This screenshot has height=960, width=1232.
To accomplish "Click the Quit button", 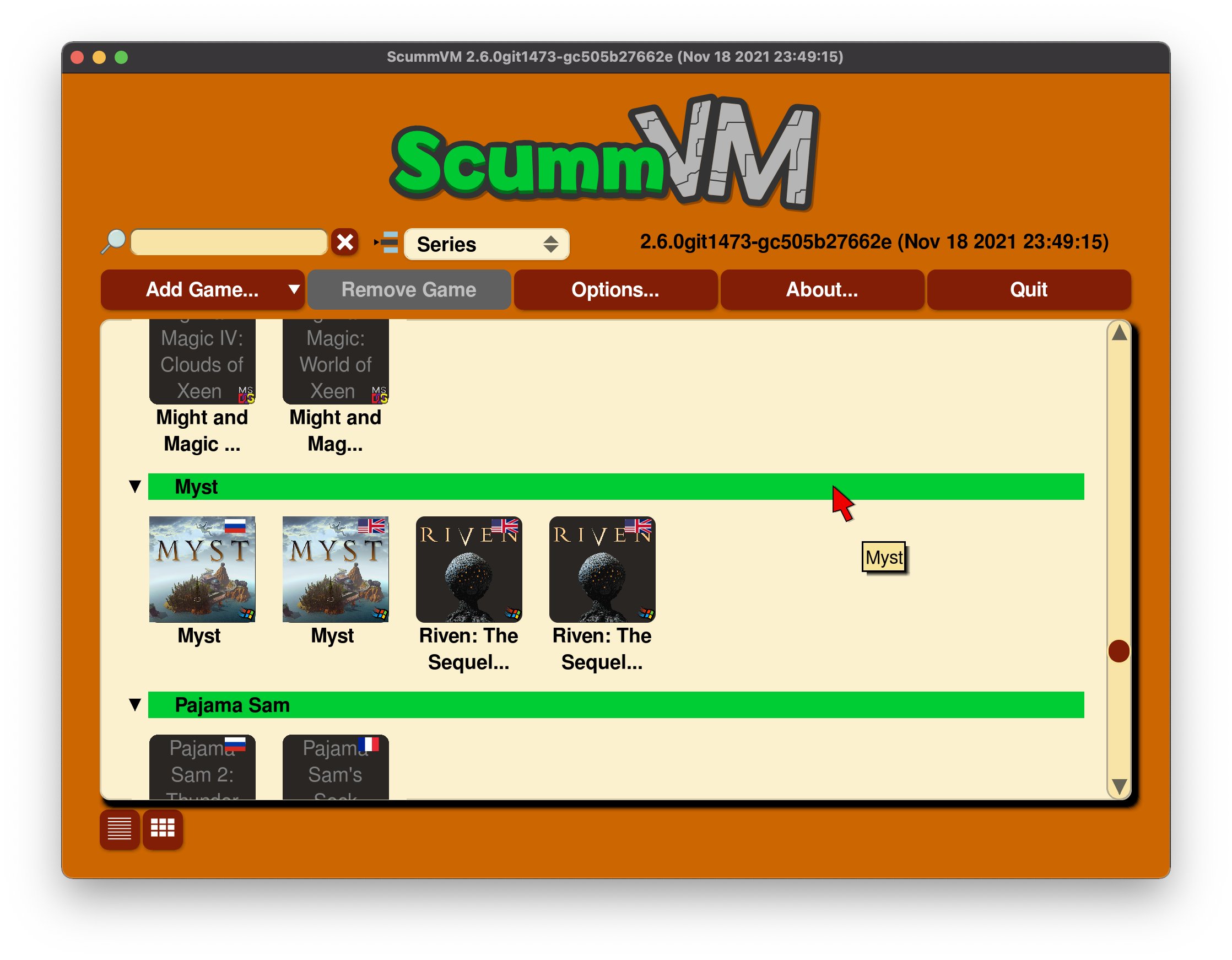I will [1028, 289].
